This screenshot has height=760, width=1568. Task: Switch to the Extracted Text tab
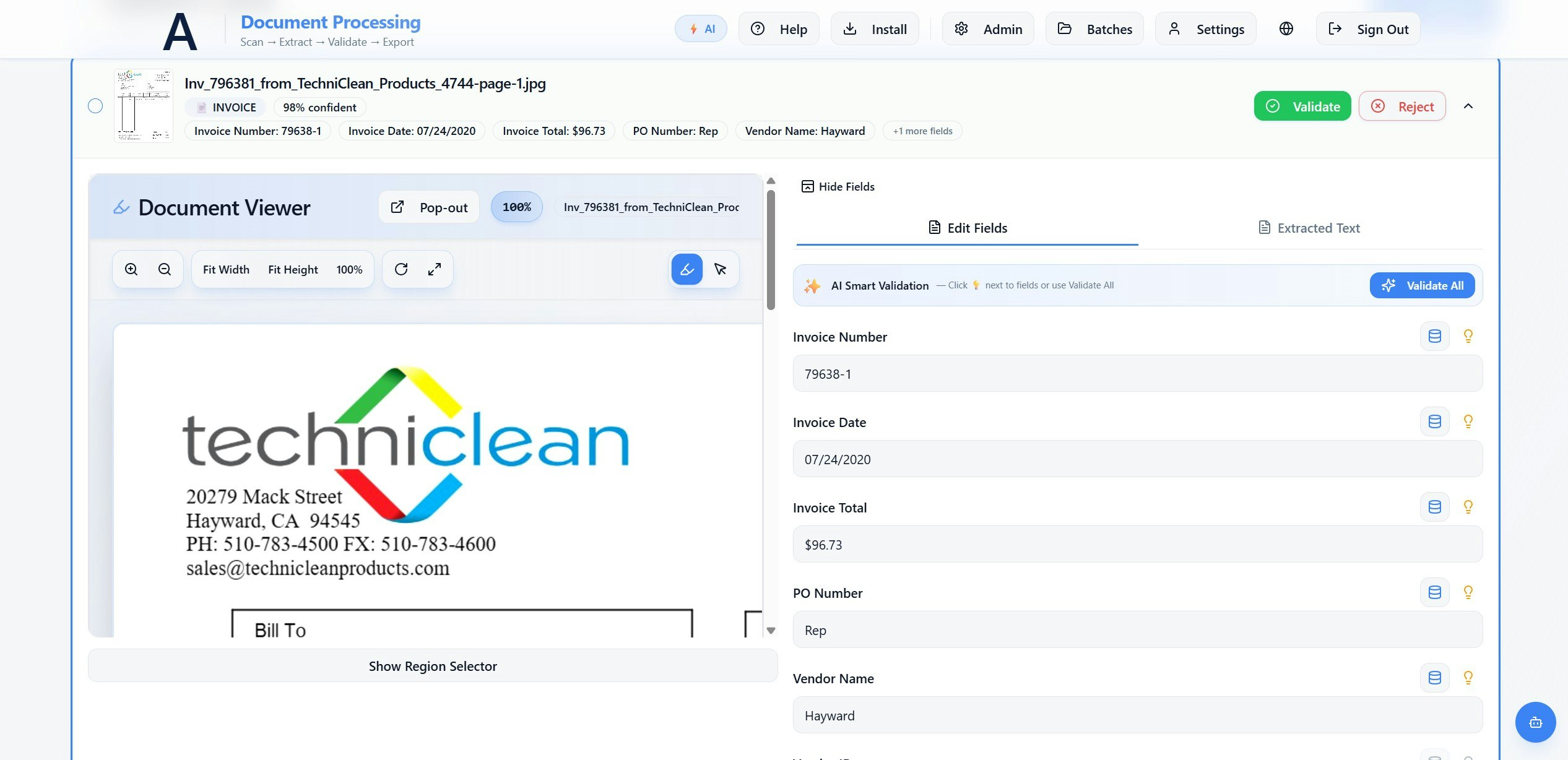click(x=1309, y=228)
